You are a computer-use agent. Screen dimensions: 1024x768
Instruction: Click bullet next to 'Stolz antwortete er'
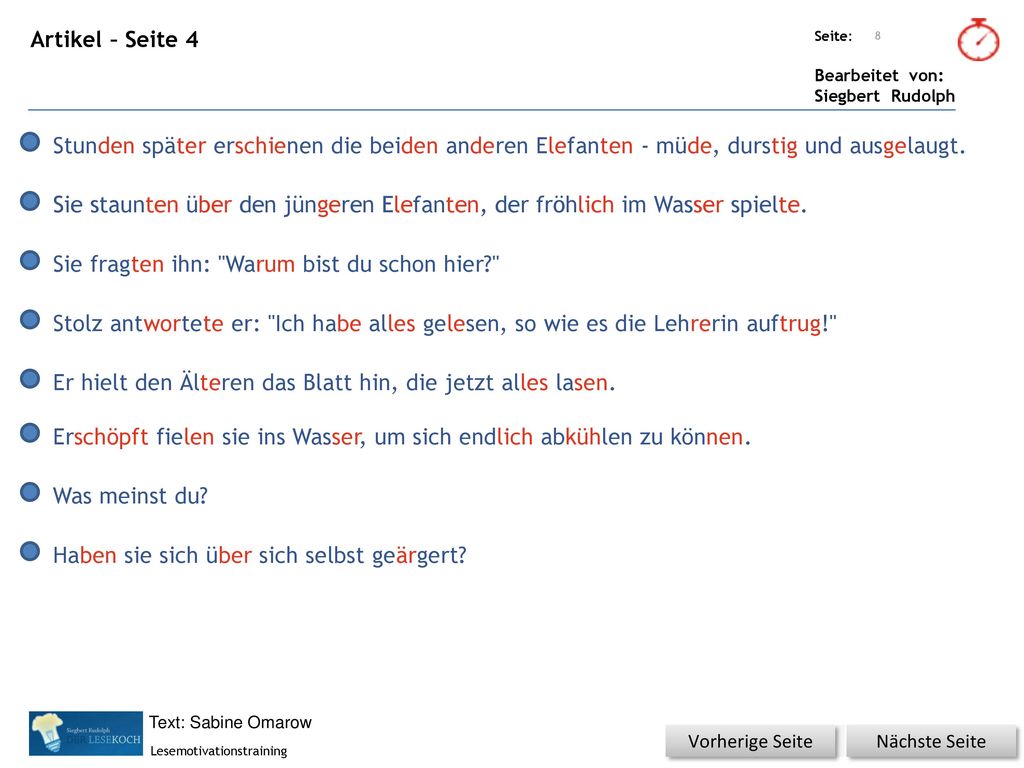30,320
